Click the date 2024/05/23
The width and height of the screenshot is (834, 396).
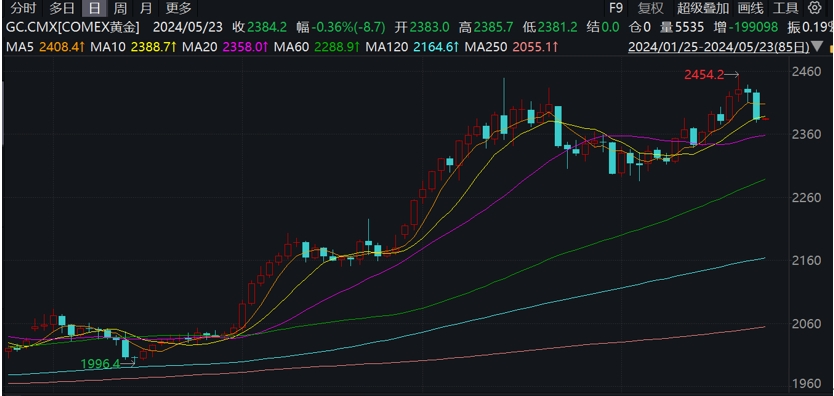[x=188, y=27]
